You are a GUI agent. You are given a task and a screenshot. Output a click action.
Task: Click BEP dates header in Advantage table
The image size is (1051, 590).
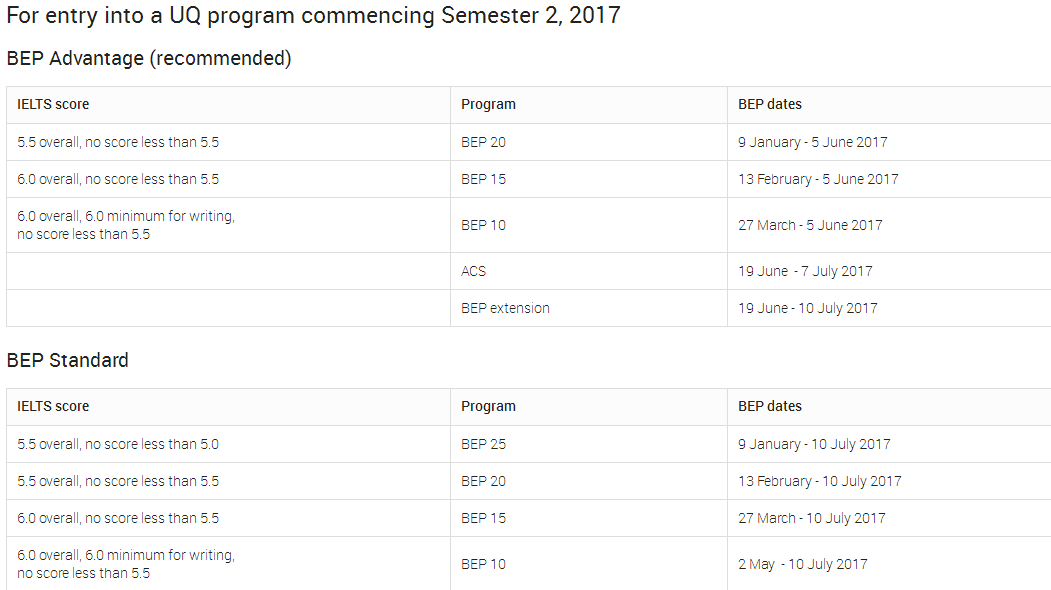tap(769, 105)
